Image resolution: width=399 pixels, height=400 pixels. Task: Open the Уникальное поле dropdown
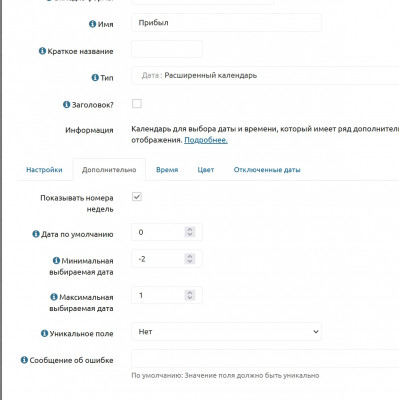[226, 332]
